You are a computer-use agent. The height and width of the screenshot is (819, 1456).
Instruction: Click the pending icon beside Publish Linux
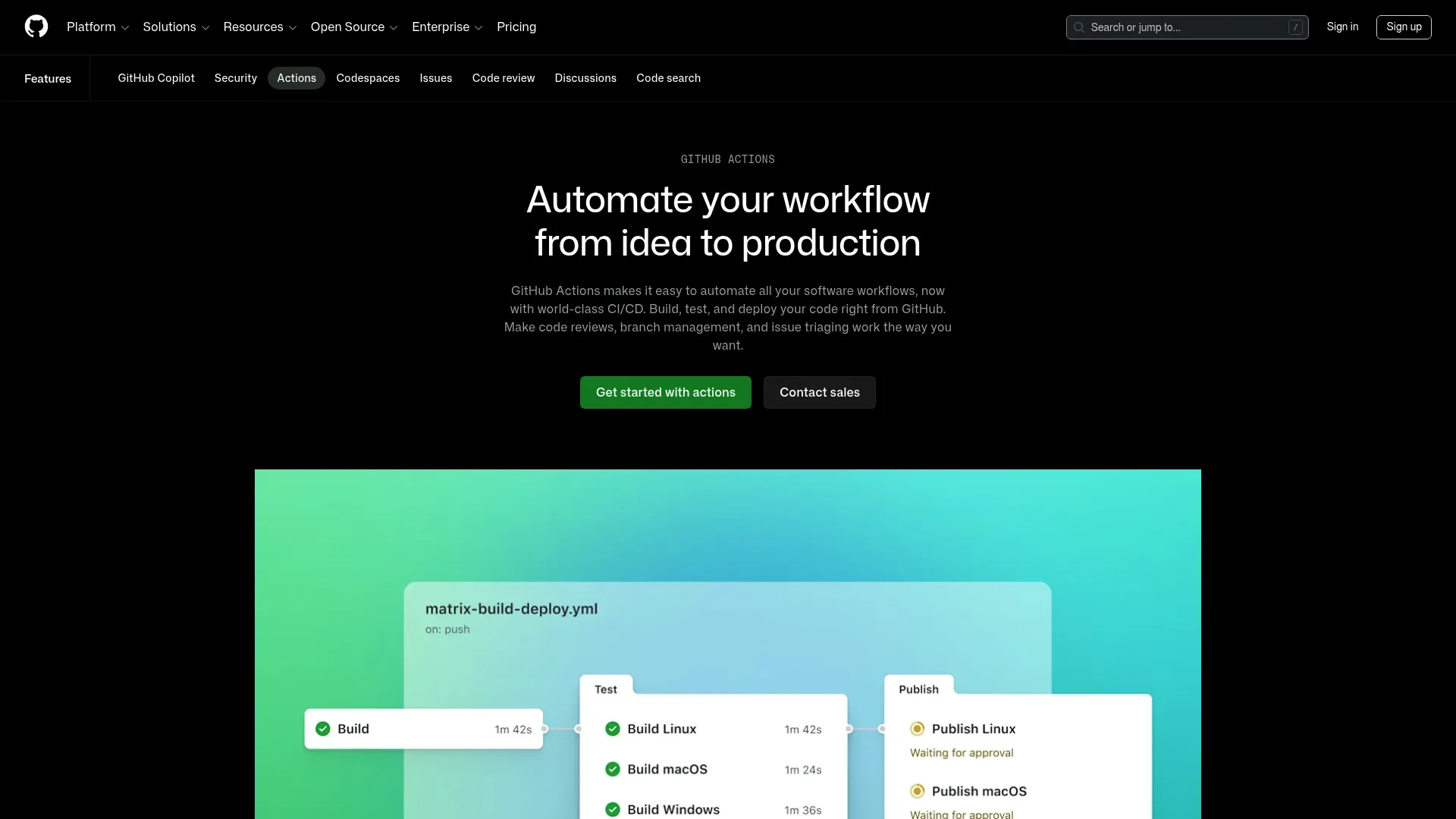tap(918, 729)
